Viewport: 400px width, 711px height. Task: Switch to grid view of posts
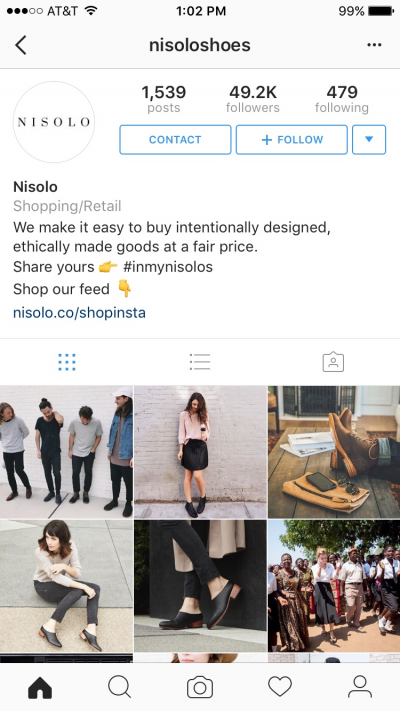coord(67,362)
